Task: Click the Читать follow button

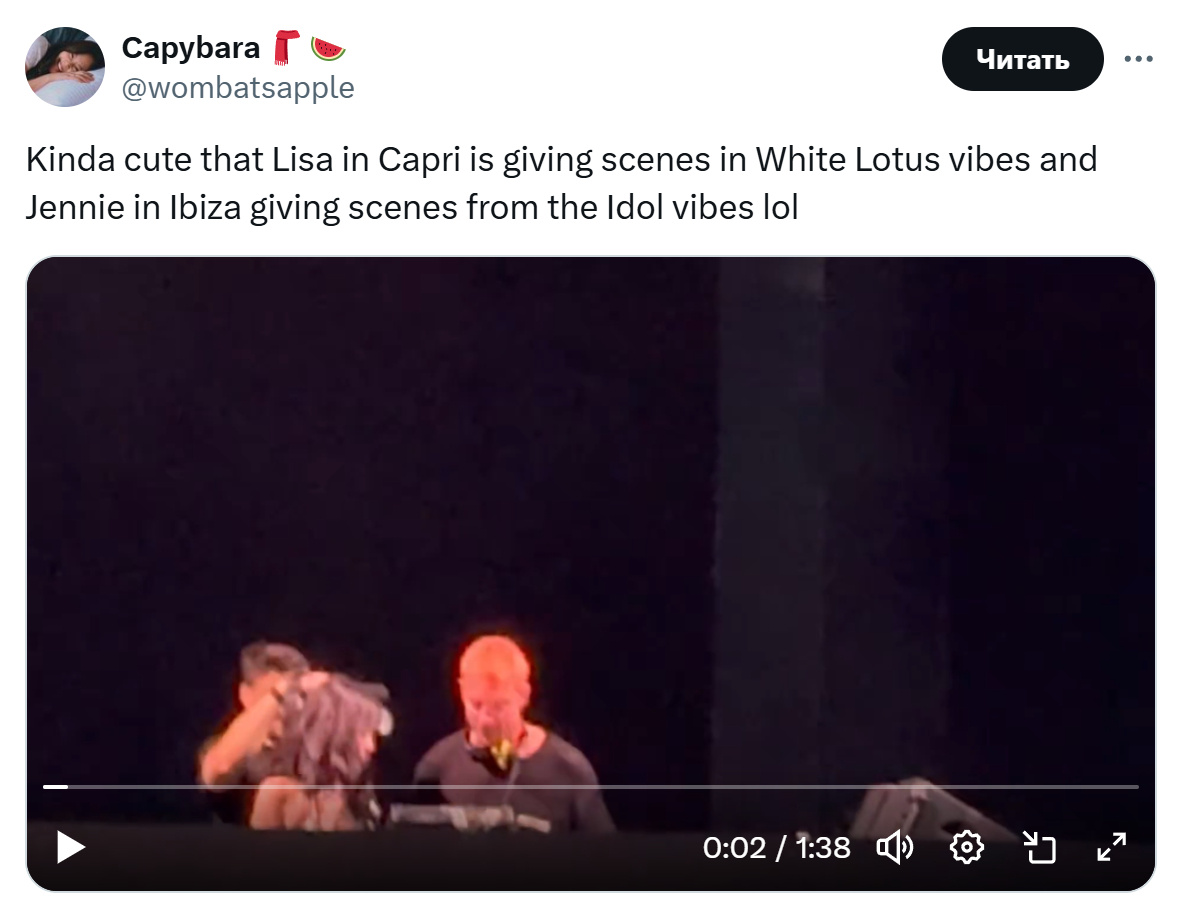Action: pos(1022,59)
